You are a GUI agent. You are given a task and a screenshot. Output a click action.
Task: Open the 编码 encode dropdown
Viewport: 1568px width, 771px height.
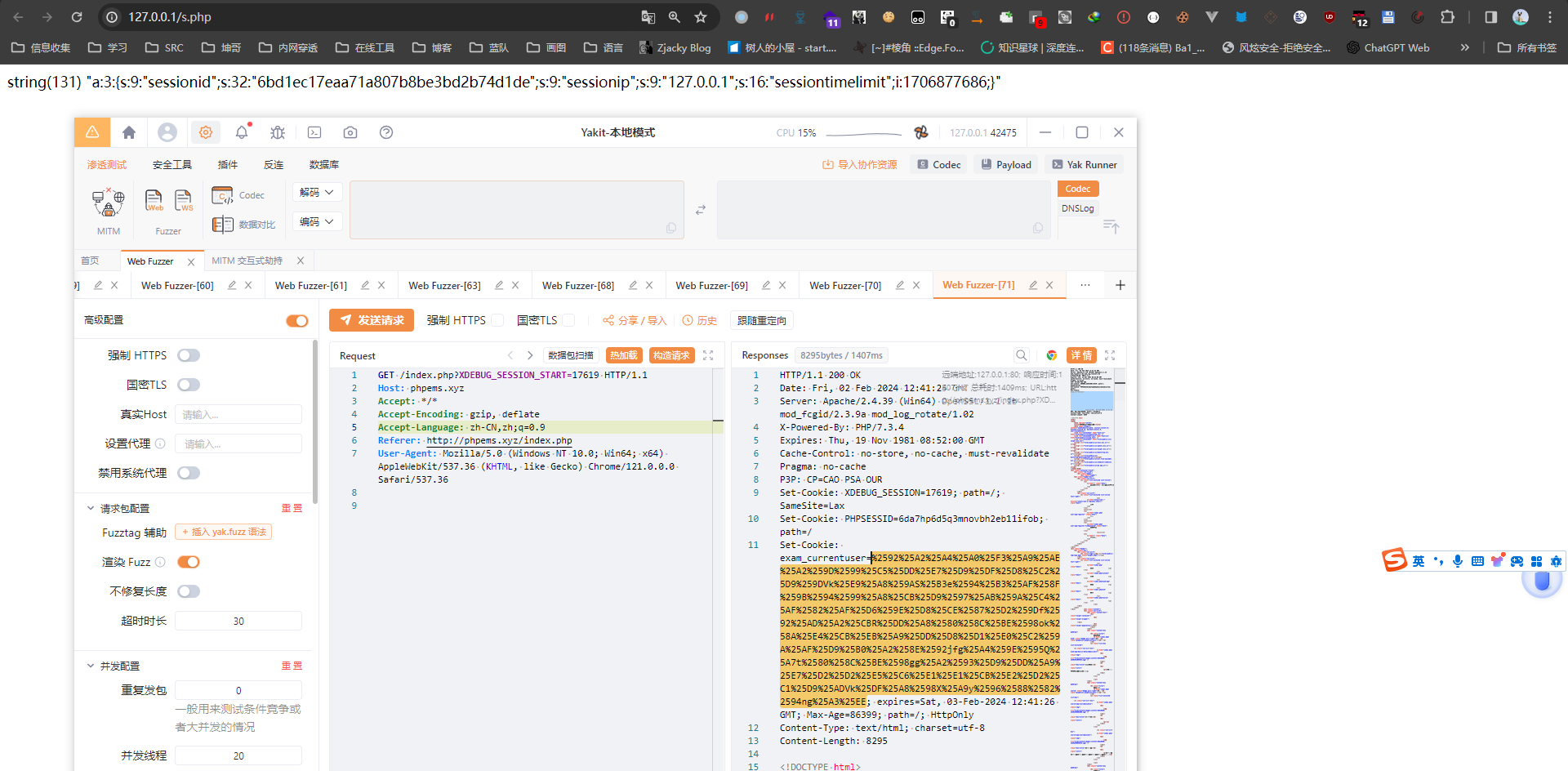[x=317, y=221]
